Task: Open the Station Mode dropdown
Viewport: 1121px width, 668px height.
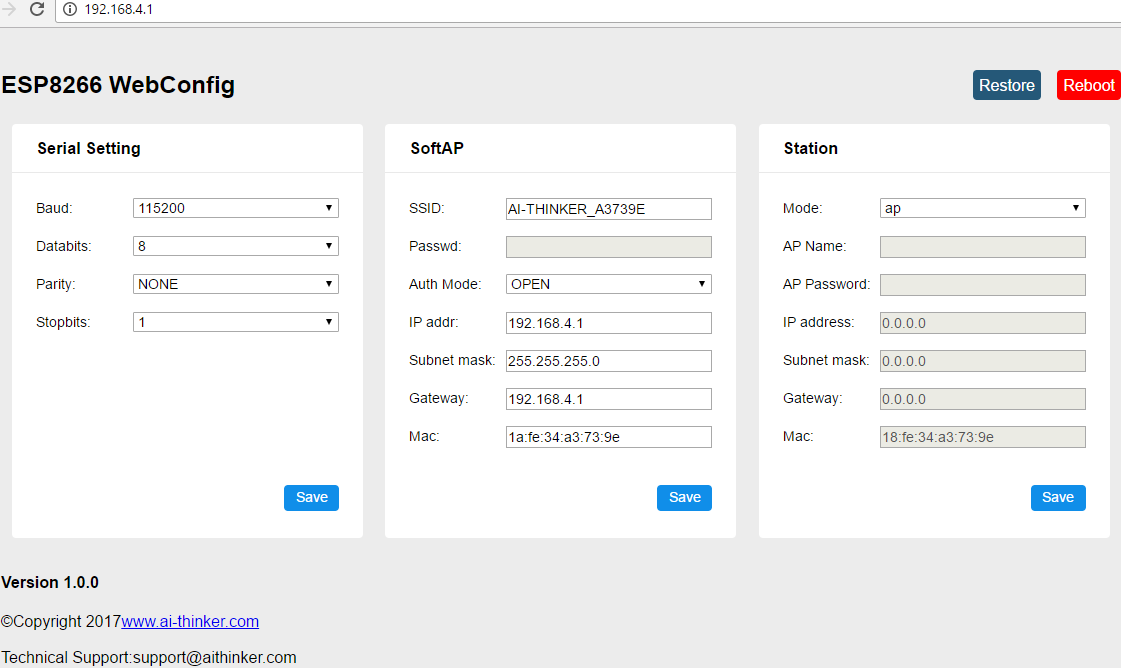Action: (x=983, y=208)
